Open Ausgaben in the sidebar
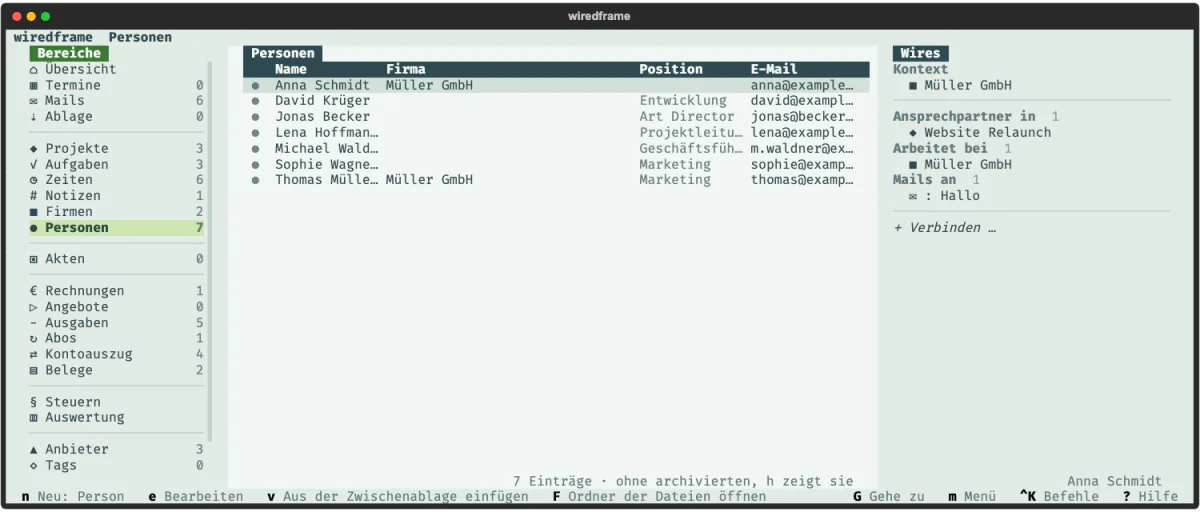 (117, 323)
